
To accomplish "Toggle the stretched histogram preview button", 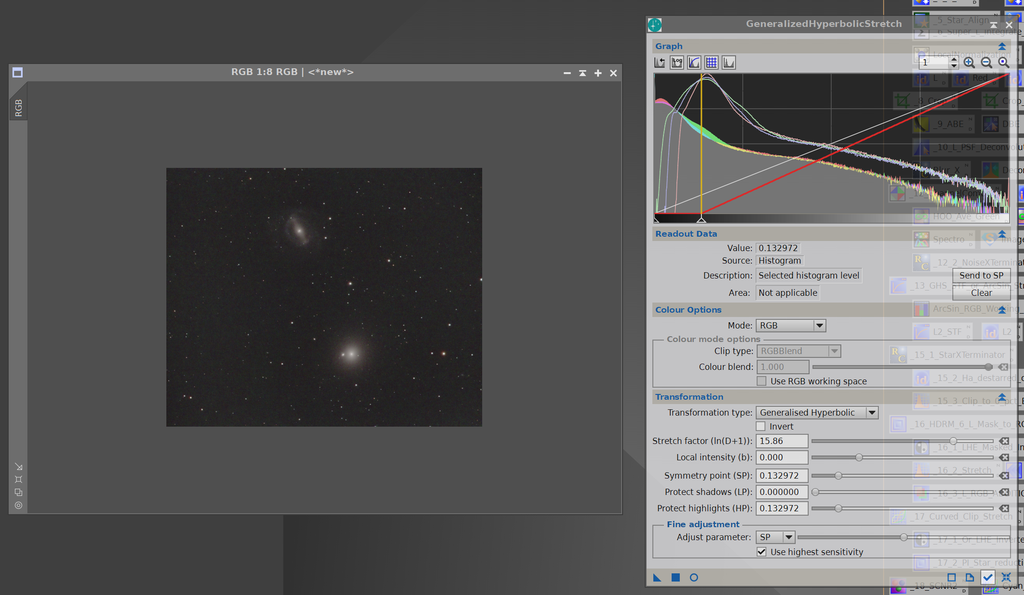I will 729,63.
